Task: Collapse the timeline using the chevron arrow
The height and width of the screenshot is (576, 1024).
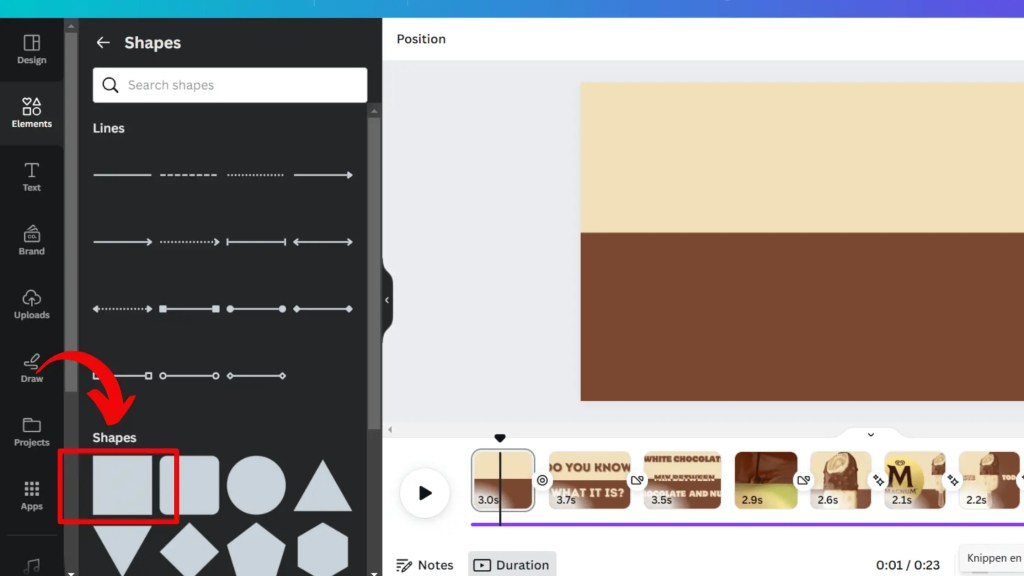Action: [868, 434]
